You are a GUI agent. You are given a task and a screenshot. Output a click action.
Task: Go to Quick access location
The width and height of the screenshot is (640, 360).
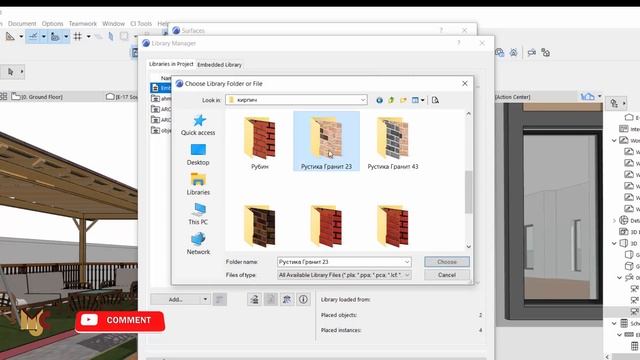198,125
